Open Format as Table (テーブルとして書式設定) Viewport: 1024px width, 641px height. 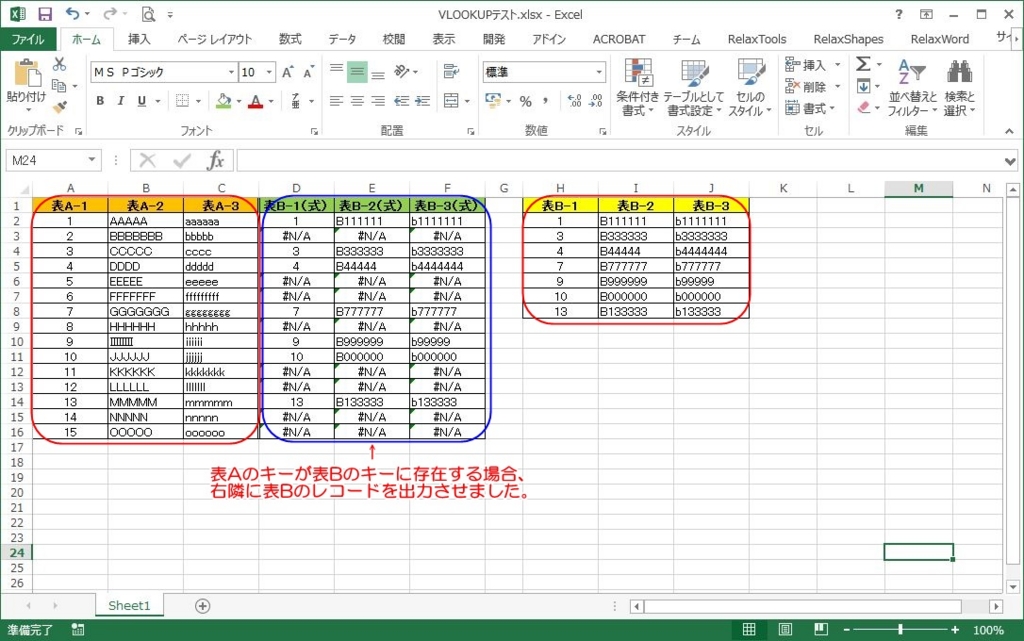click(x=694, y=87)
